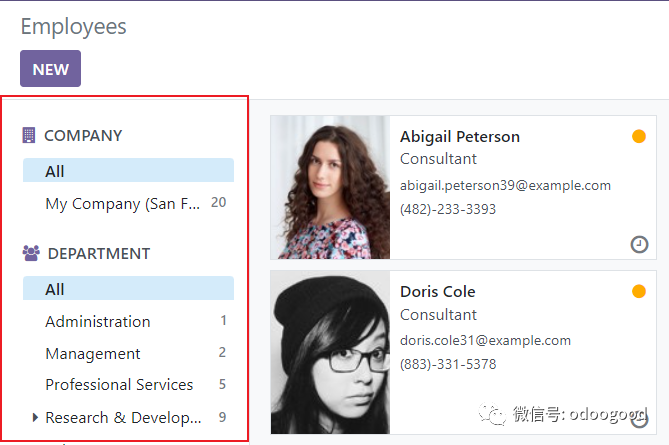Click the Doris Cole name link
This screenshot has height=445, width=669.
point(438,292)
